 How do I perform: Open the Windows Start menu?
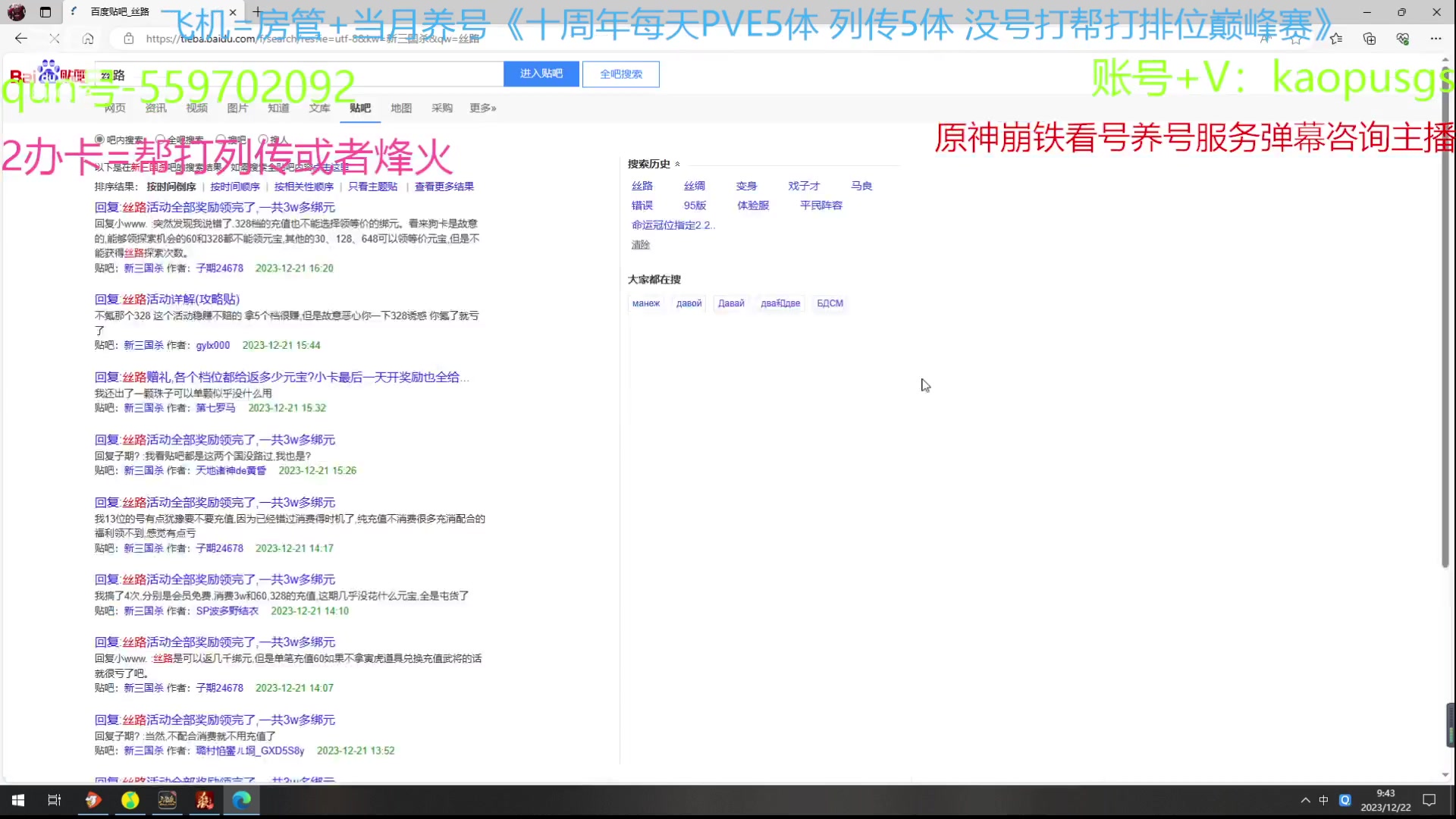click(18, 800)
